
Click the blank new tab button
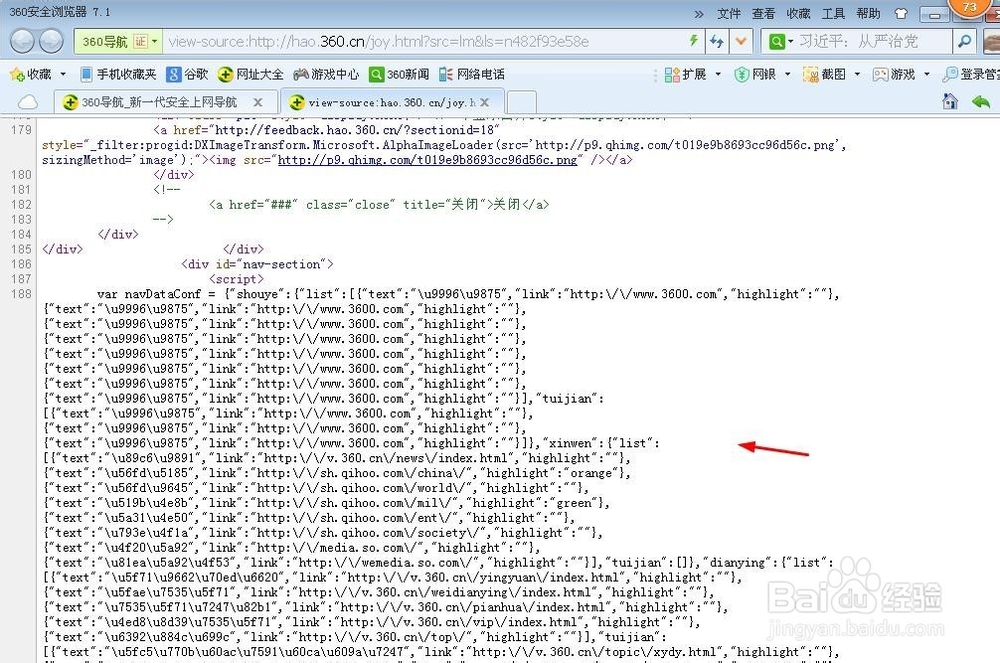click(x=522, y=102)
